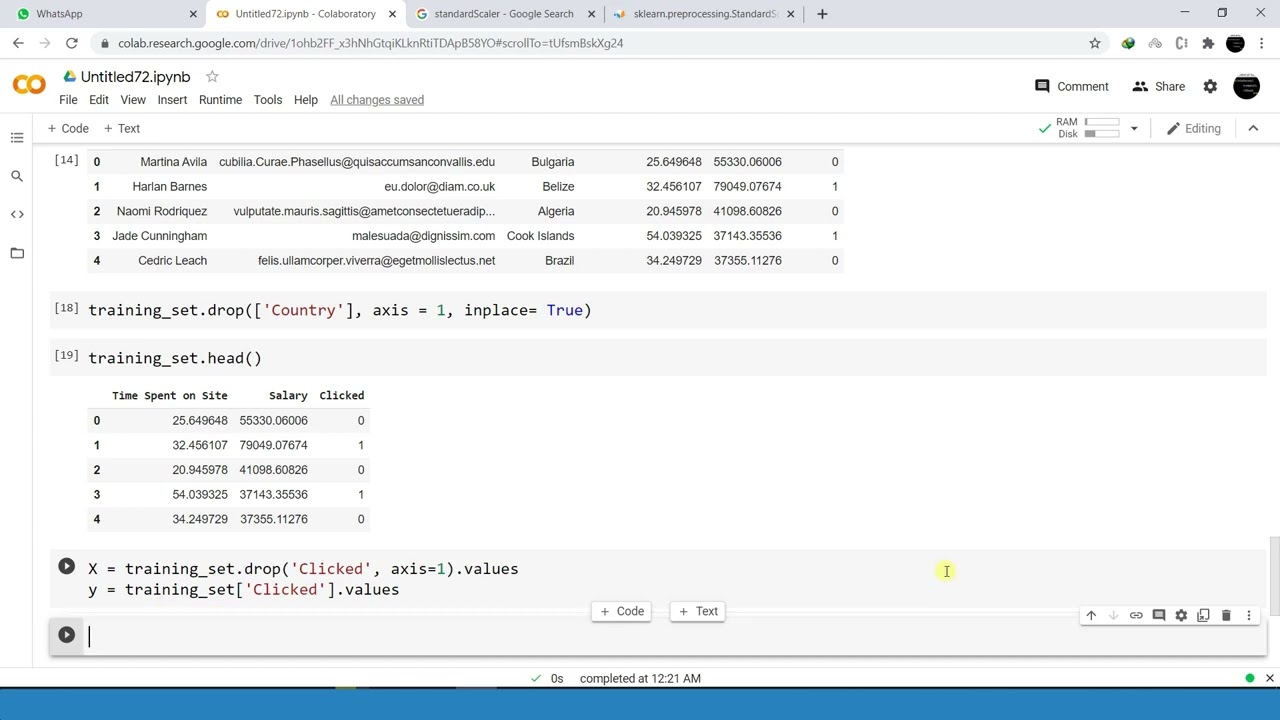Click the browser address bar URL
Image resolution: width=1280 pixels, height=720 pixels.
370,43
